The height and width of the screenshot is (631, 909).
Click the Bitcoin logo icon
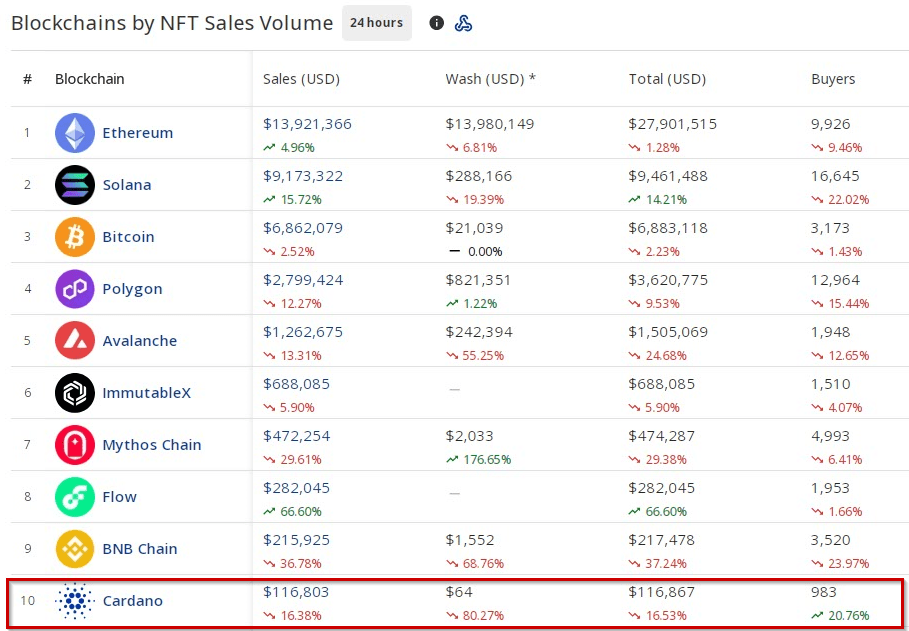pyautogui.click(x=75, y=237)
